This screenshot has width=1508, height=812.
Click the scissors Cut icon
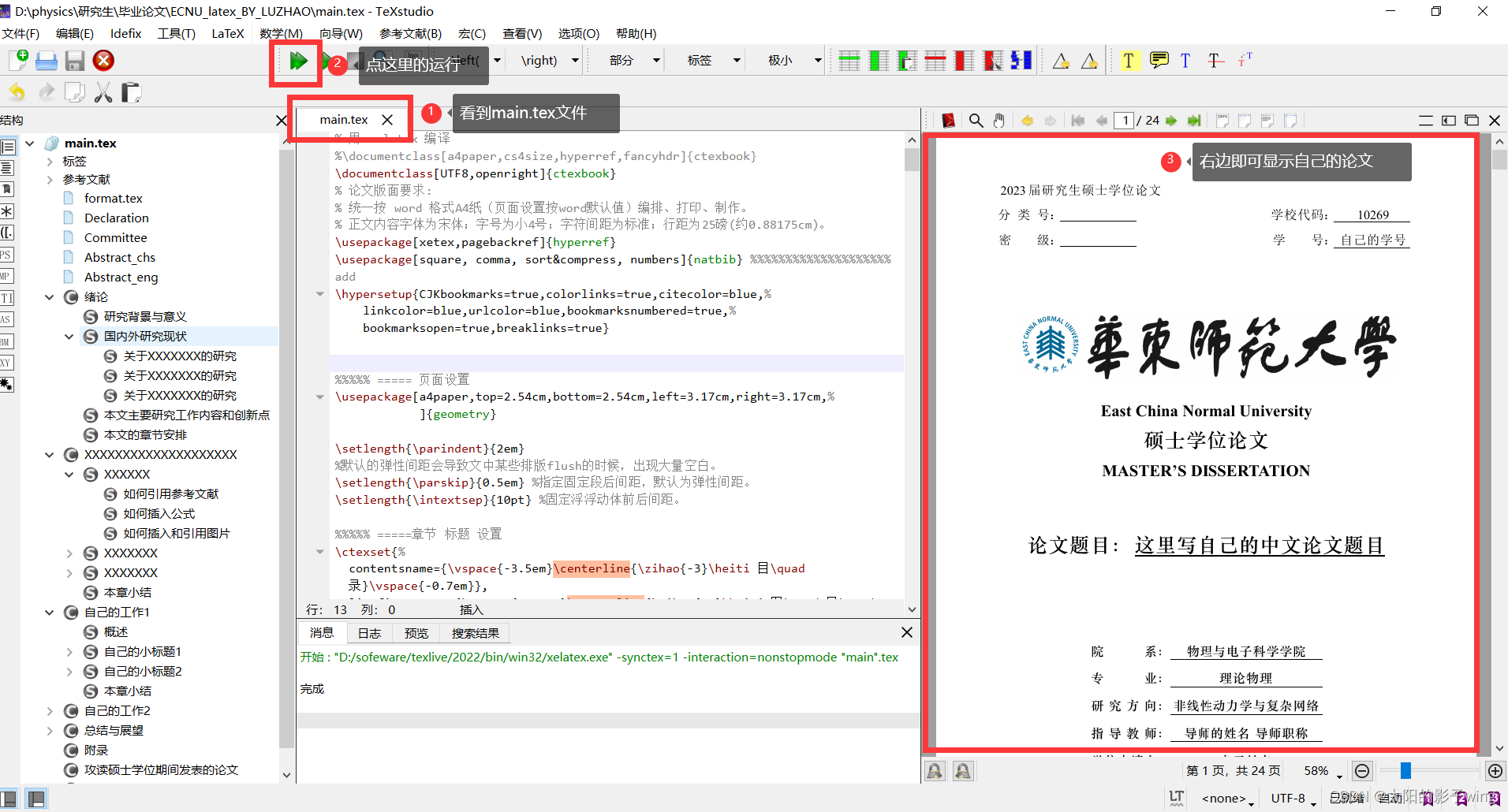tap(103, 92)
